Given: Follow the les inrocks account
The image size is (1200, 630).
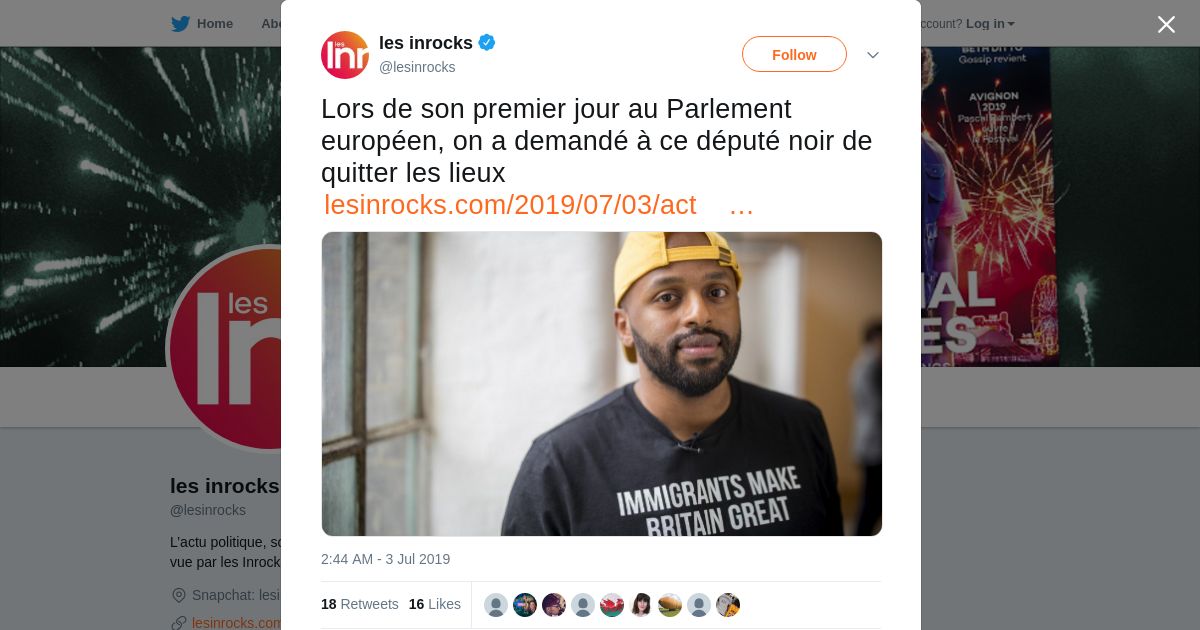Looking at the screenshot, I should (x=794, y=54).
